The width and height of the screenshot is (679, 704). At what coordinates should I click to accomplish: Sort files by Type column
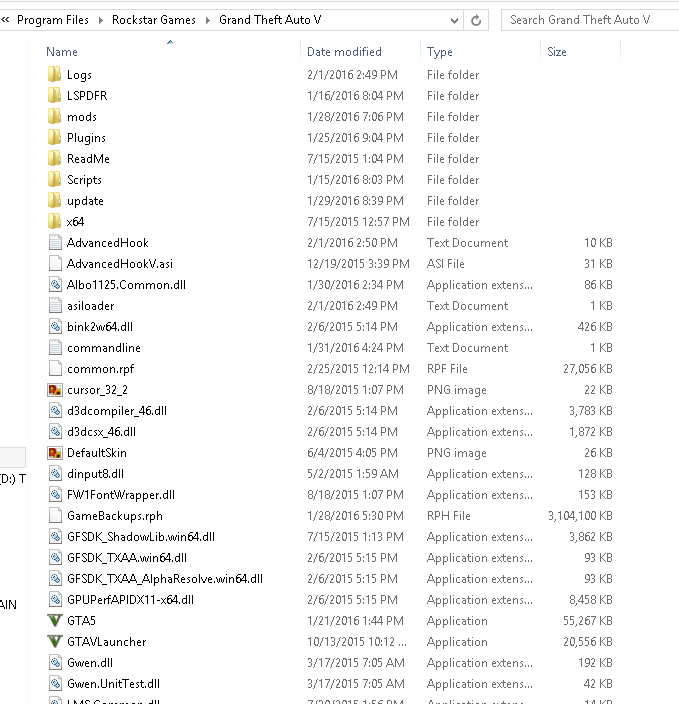[x=440, y=52]
